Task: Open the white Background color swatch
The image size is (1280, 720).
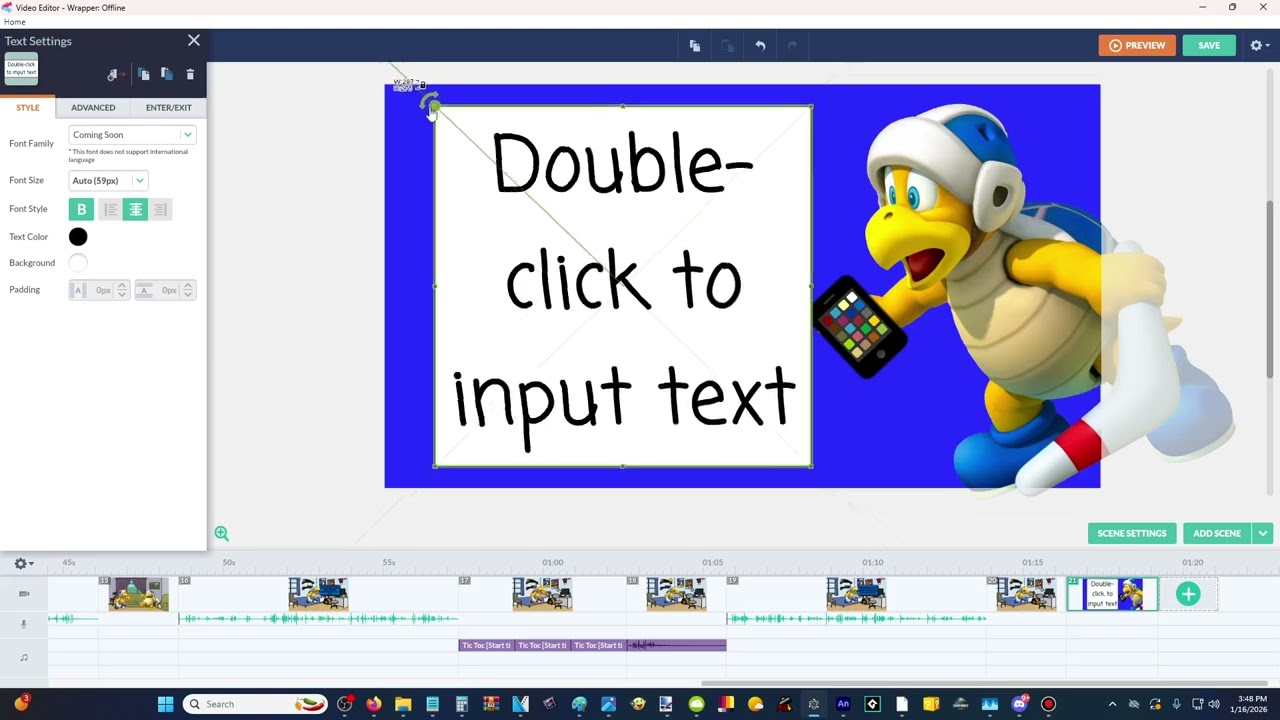Action: [78, 263]
